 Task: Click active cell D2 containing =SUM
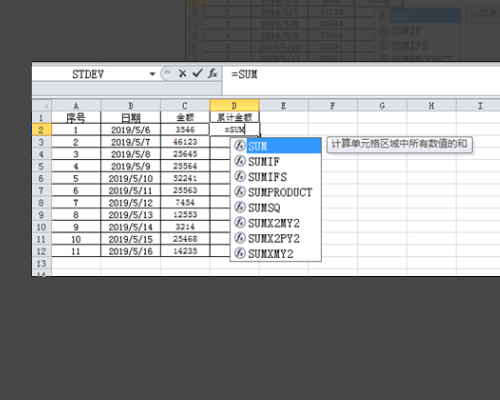[x=234, y=129]
